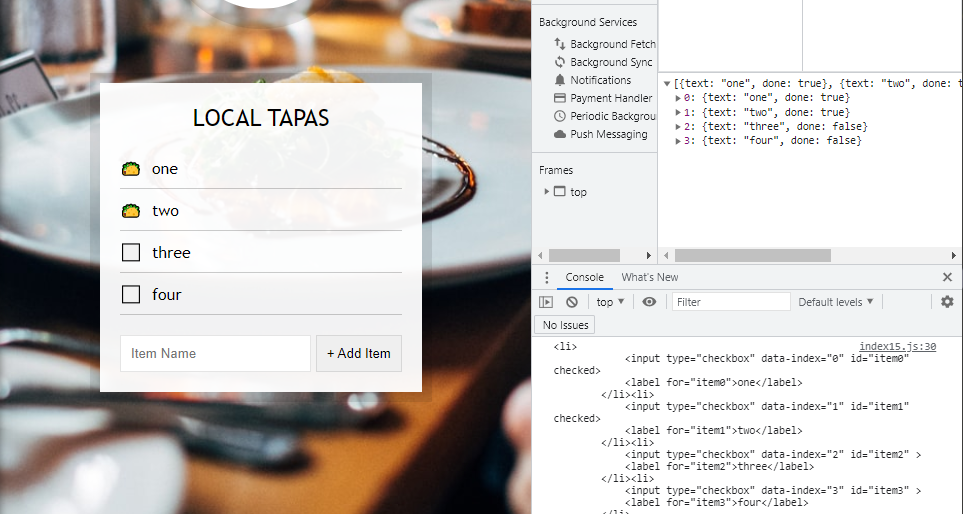Click the label text one
The height and width of the screenshot is (514, 963).
click(x=165, y=169)
